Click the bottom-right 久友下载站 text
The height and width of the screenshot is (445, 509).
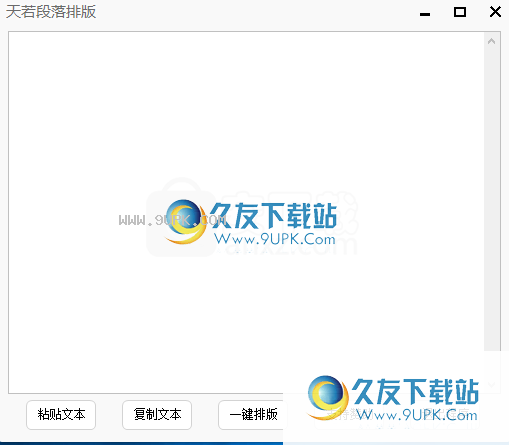pos(415,392)
